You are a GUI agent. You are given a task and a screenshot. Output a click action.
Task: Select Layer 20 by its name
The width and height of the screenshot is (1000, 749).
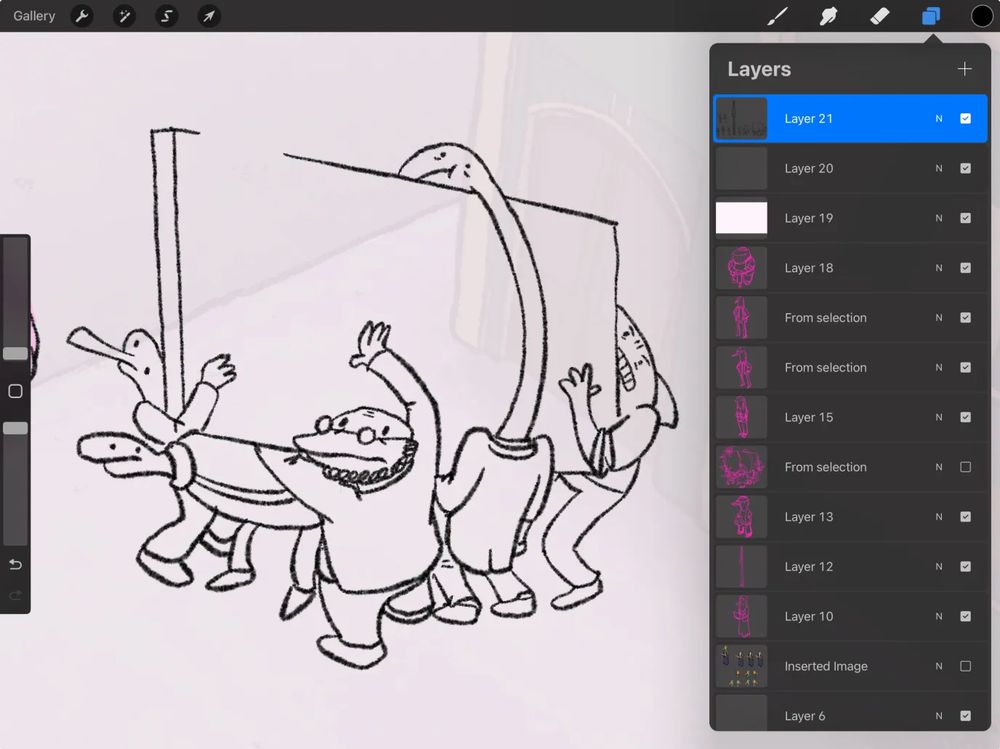point(809,168)
